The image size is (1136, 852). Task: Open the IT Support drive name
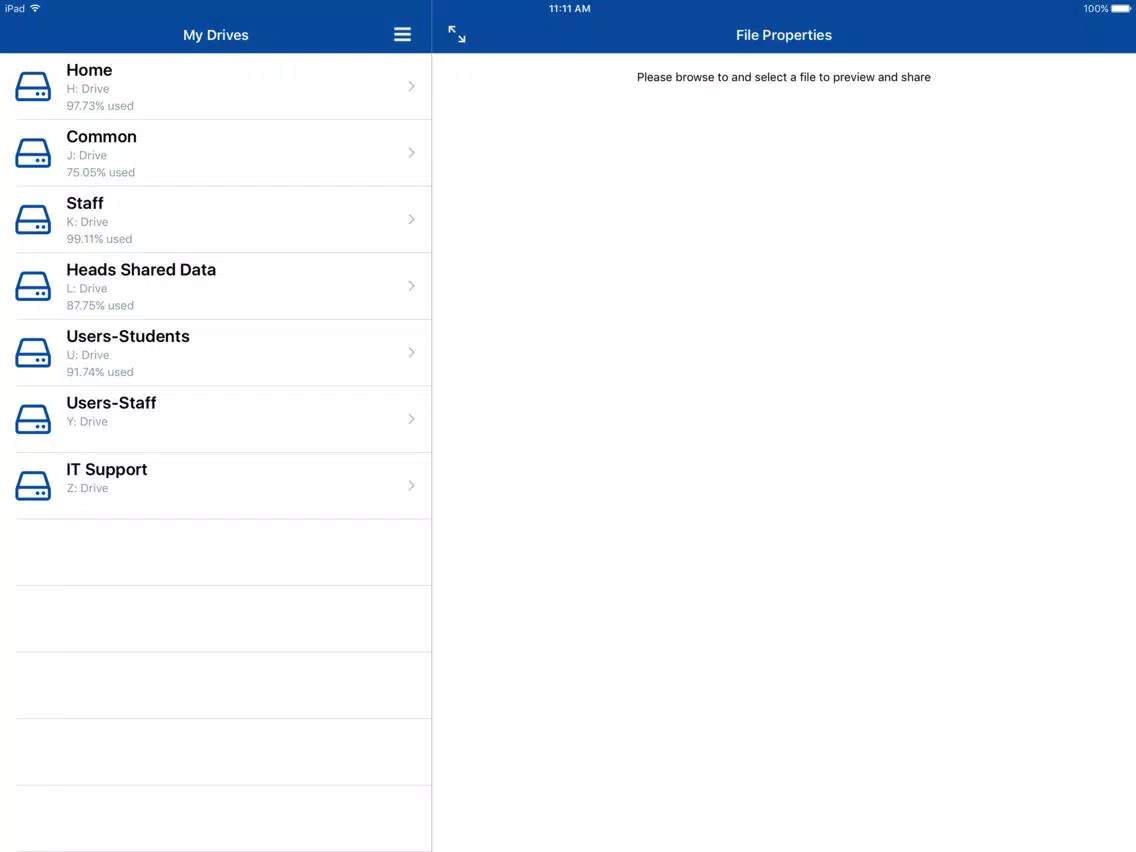tap(106, 470)
